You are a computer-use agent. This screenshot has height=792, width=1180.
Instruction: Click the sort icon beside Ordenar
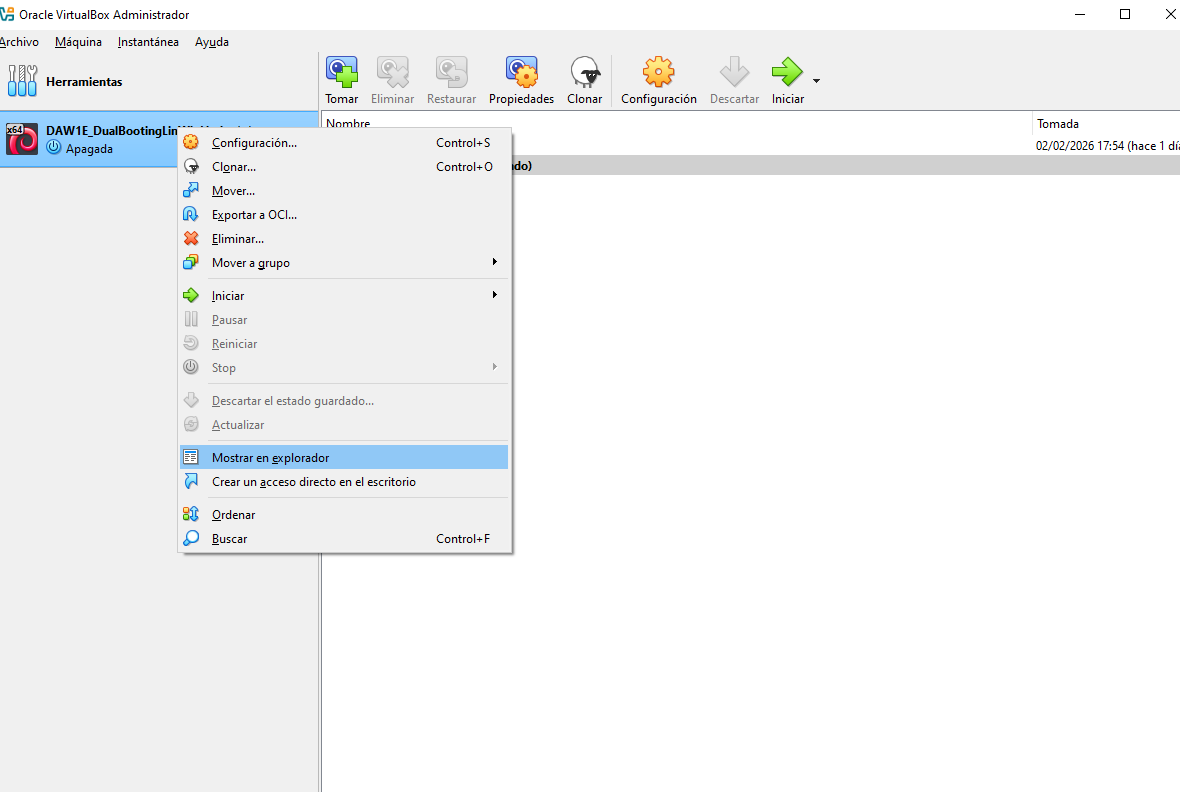click(x=191, y=514)
